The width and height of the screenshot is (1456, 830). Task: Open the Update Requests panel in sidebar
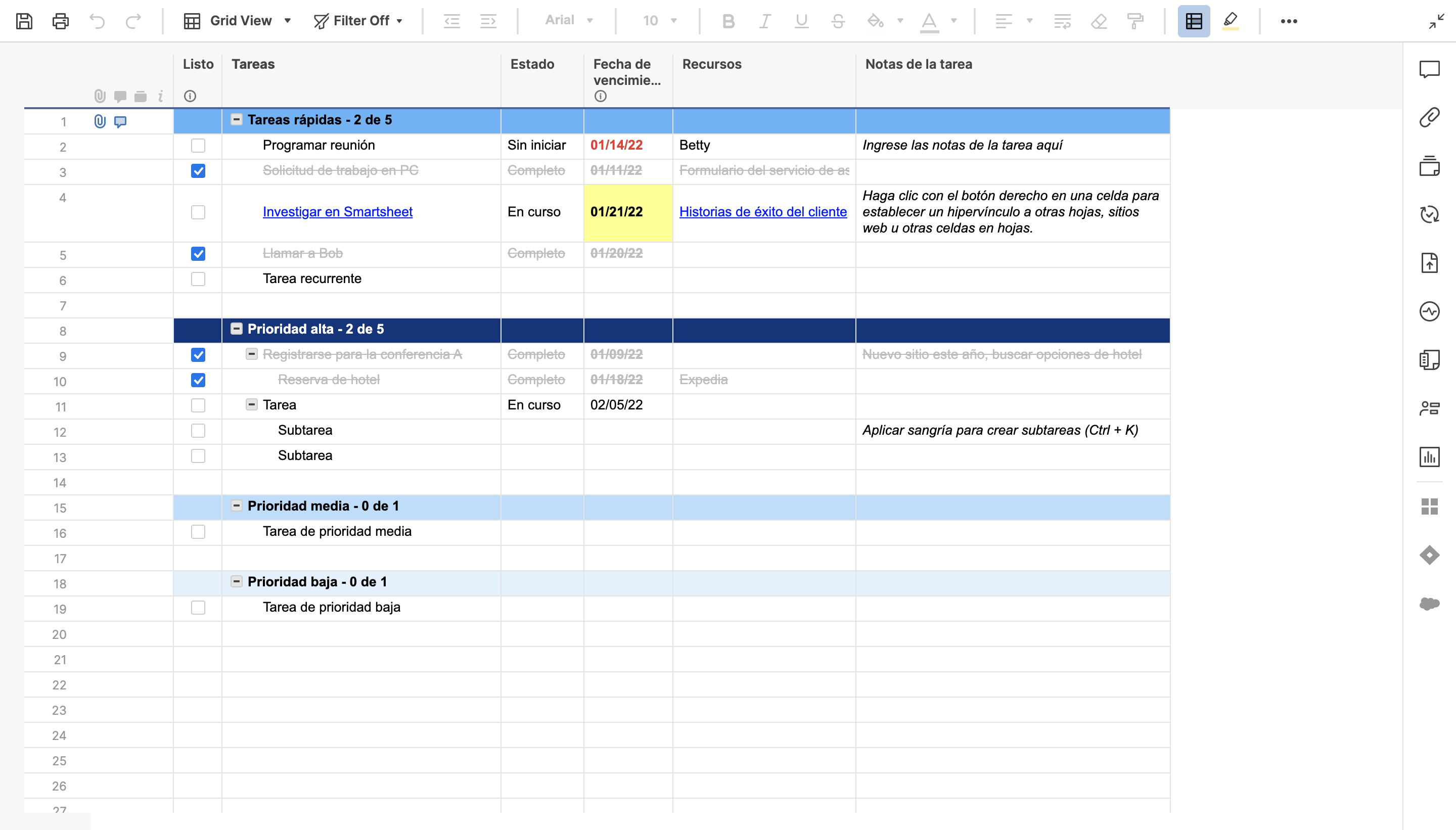[x=1429, y=214]
